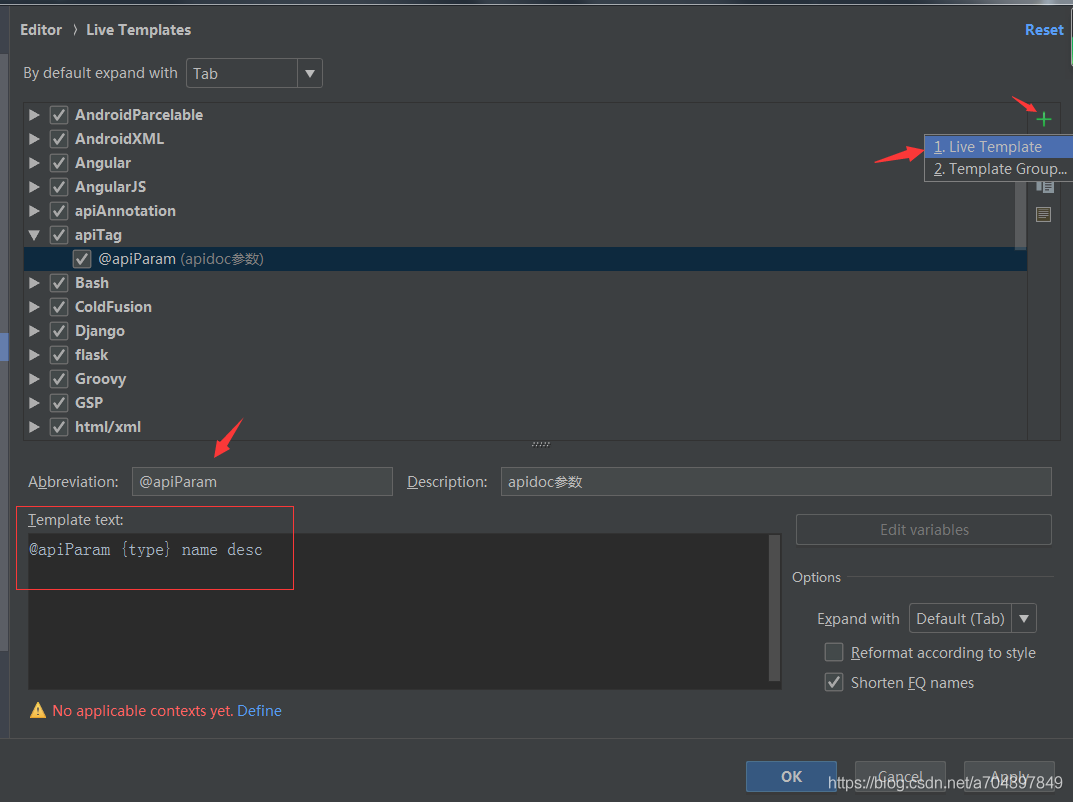Expand the GSP group

point(34,402)
